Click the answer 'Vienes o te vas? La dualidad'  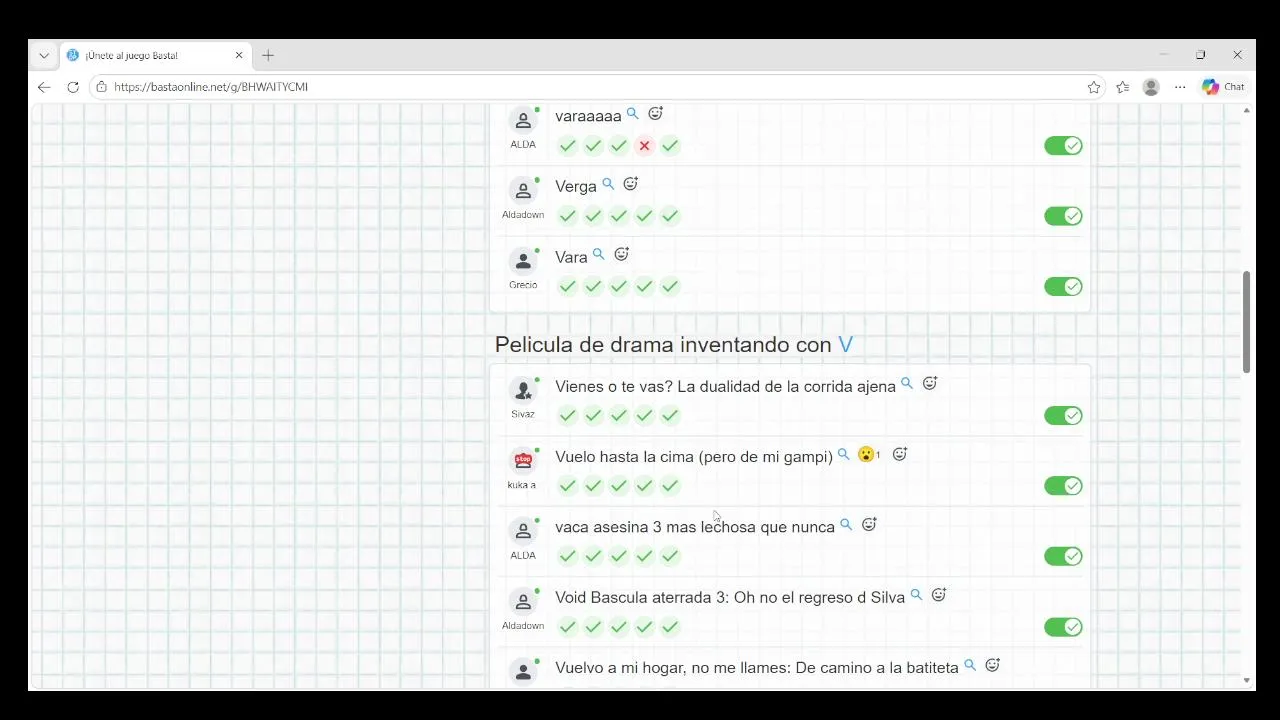point(725,387)
